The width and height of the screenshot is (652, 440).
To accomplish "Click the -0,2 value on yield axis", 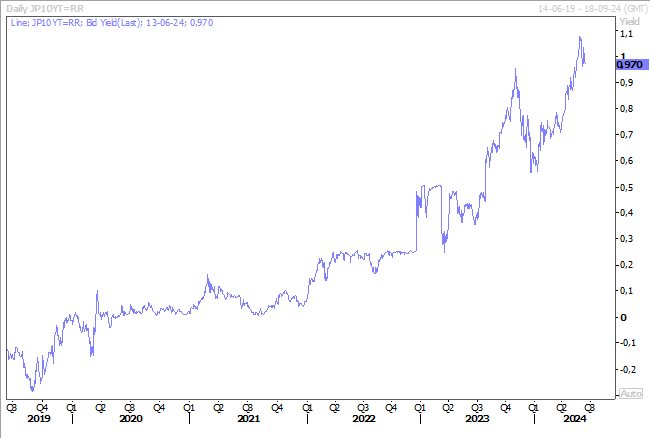I will [628, 369].
